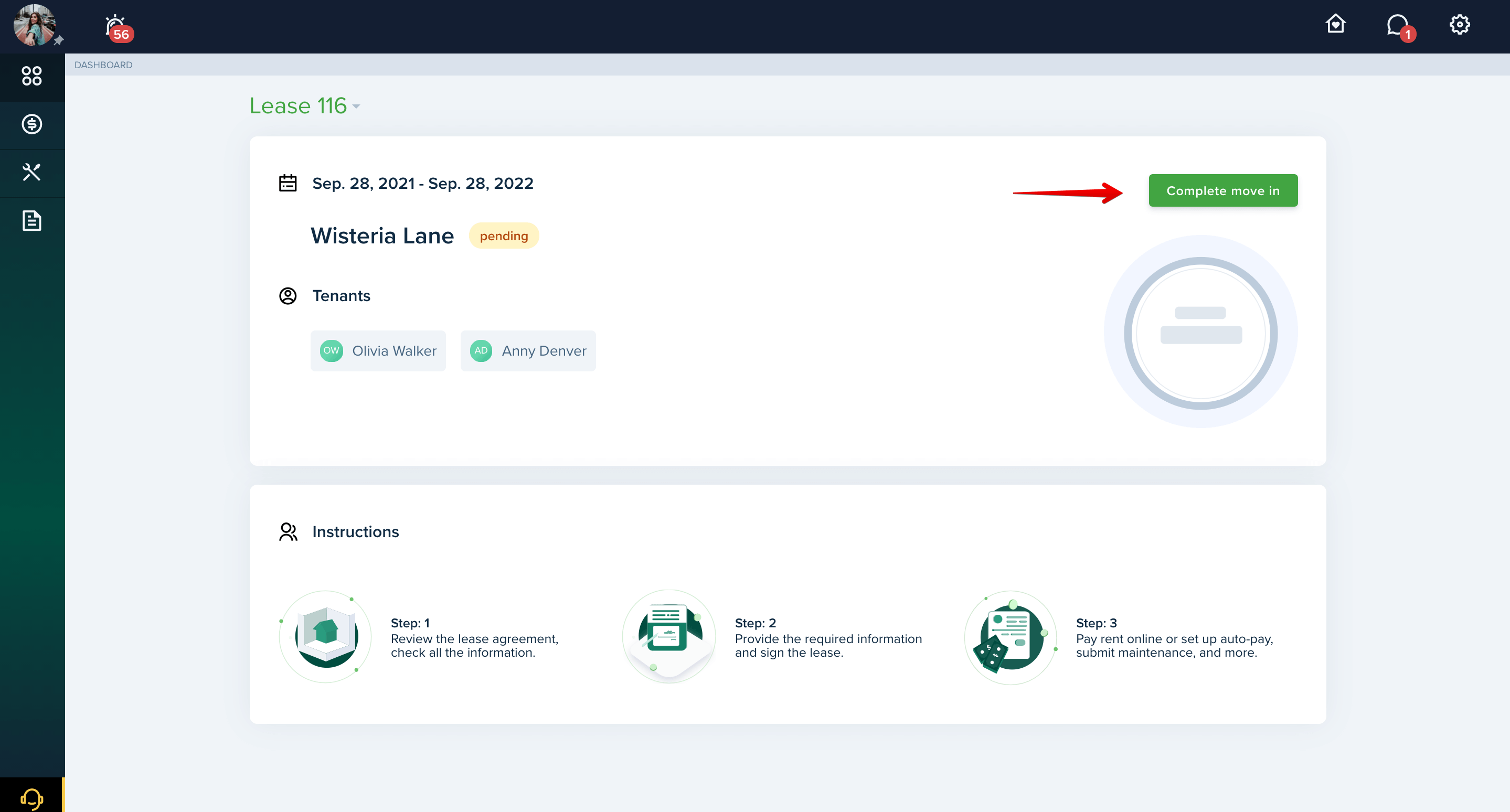Click the Tenants person icon
The width and height of the screenshot is (1510, 812).
(287, 296)
